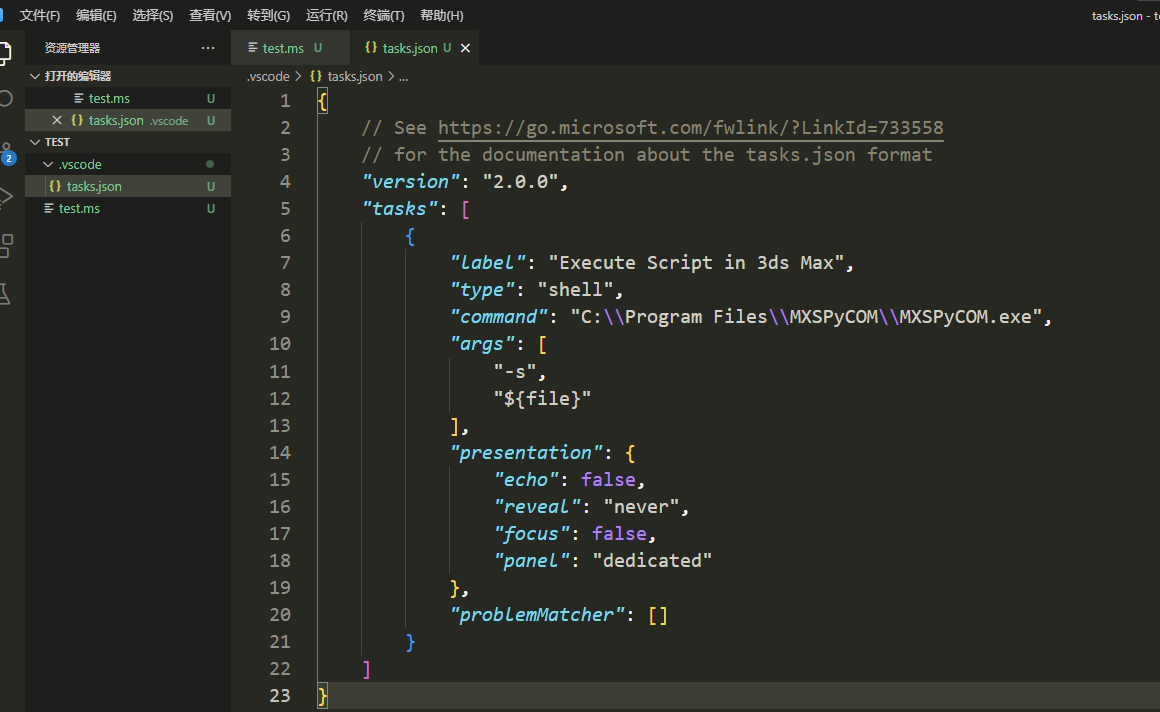The height and width of the screenshot is (712, 1160).
Task: Close the tasks.json editor tab
Action: (465, 48)
